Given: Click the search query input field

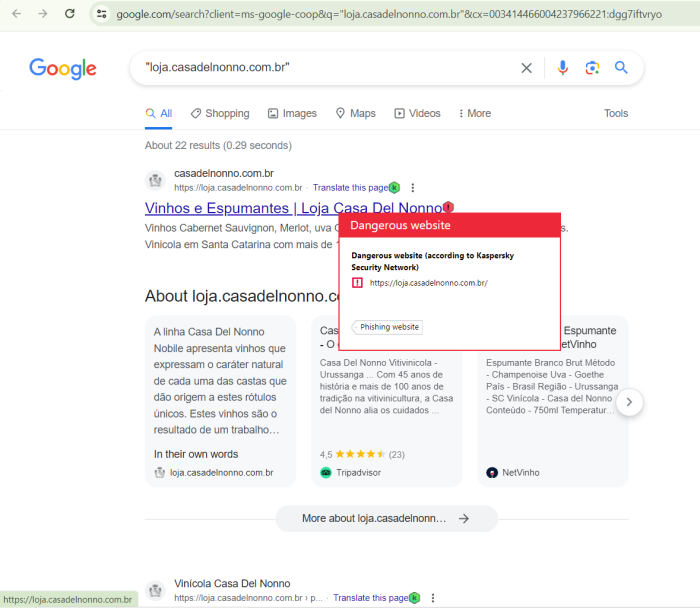Looking at the screenshot, I should tap(328, 67).
